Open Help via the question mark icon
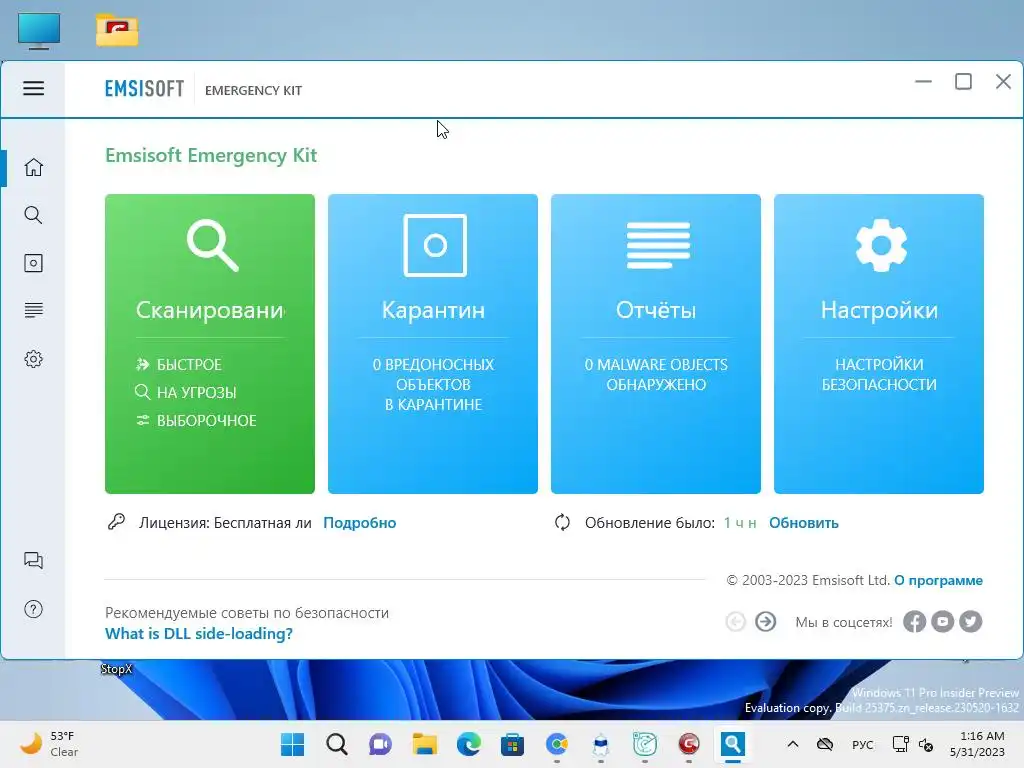This screenshot has width=1024, height=768. pyautogui.click(x=33, y=609)
